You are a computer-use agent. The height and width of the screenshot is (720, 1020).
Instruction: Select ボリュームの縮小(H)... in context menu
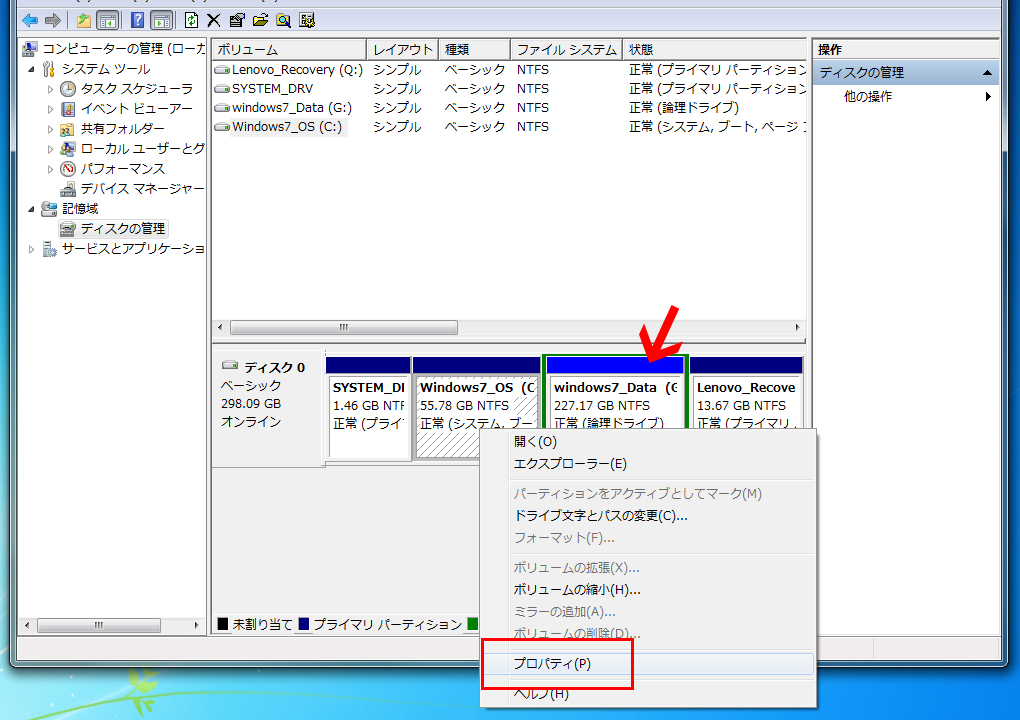[576, 590]
